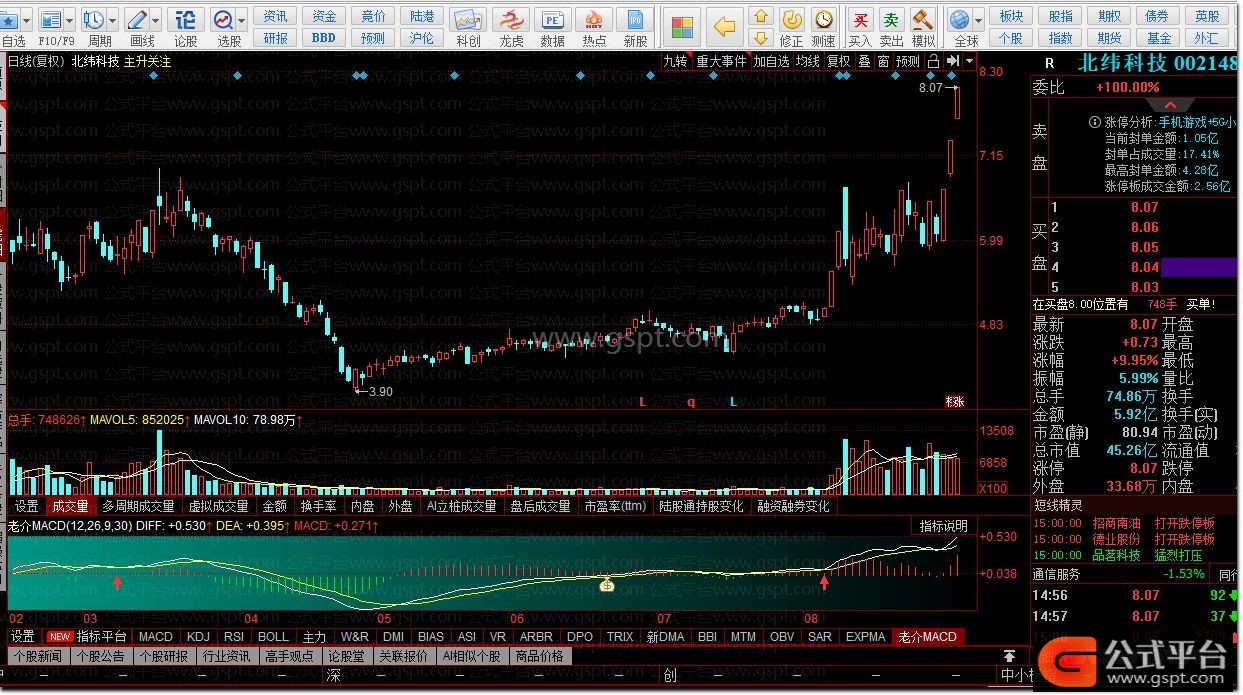Toggle 重大事件 major events display
Viewport: 1243px width, 695px height.
(721, 61)
